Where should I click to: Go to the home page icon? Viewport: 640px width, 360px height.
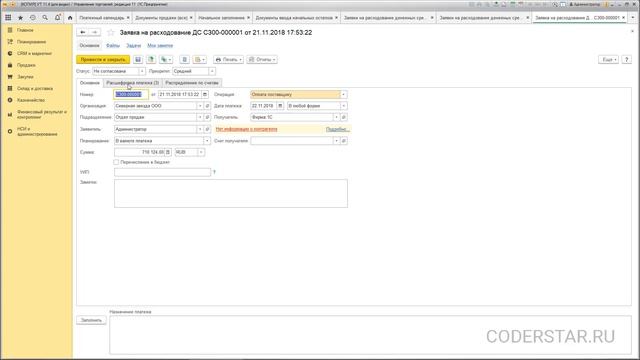pos(70,18)
